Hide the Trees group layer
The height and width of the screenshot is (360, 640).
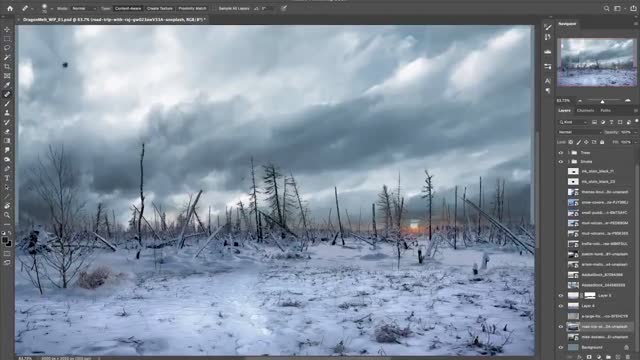tap(561, 153)
